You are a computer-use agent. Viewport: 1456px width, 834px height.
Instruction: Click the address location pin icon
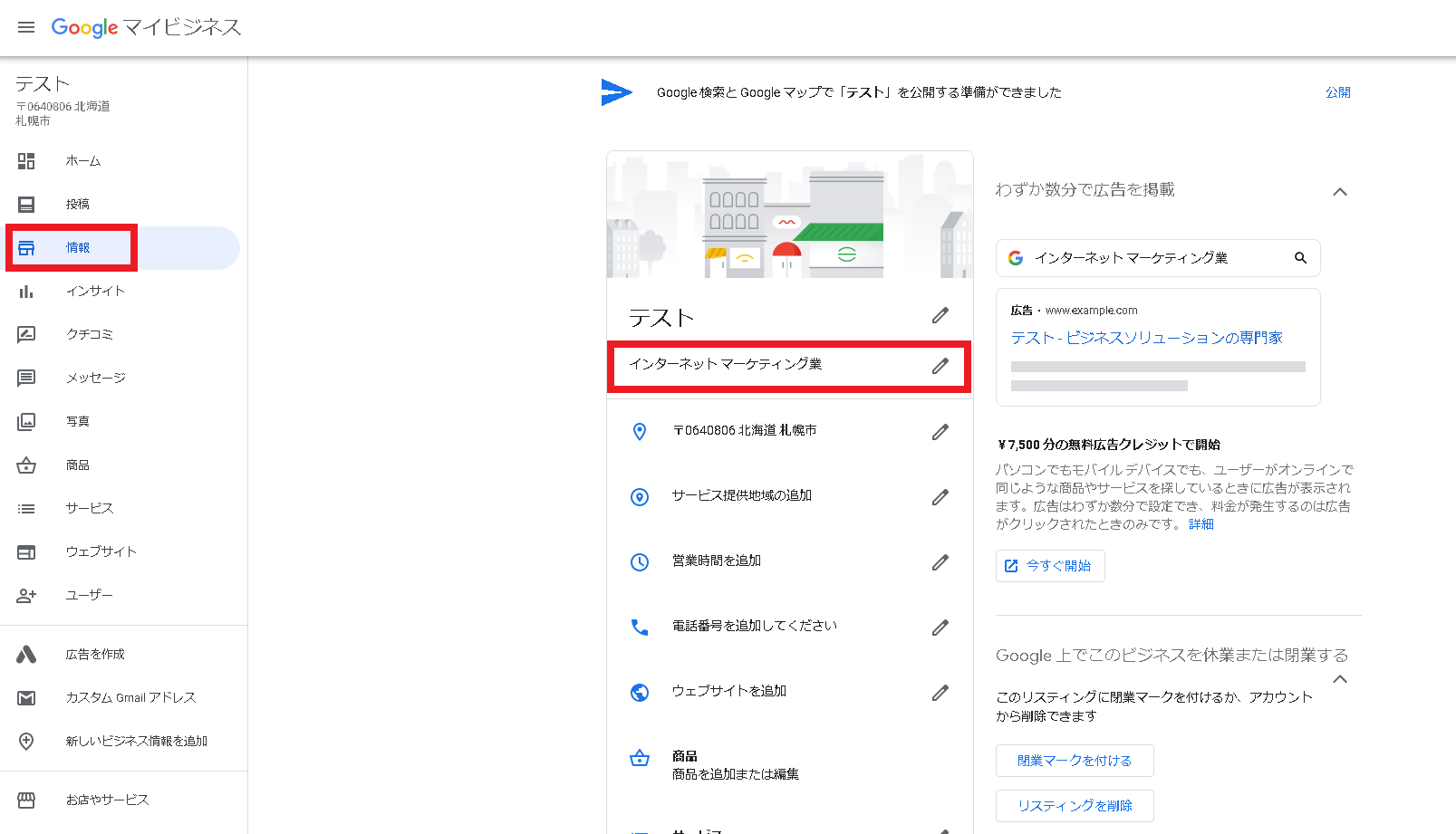[x=640, y=432]
